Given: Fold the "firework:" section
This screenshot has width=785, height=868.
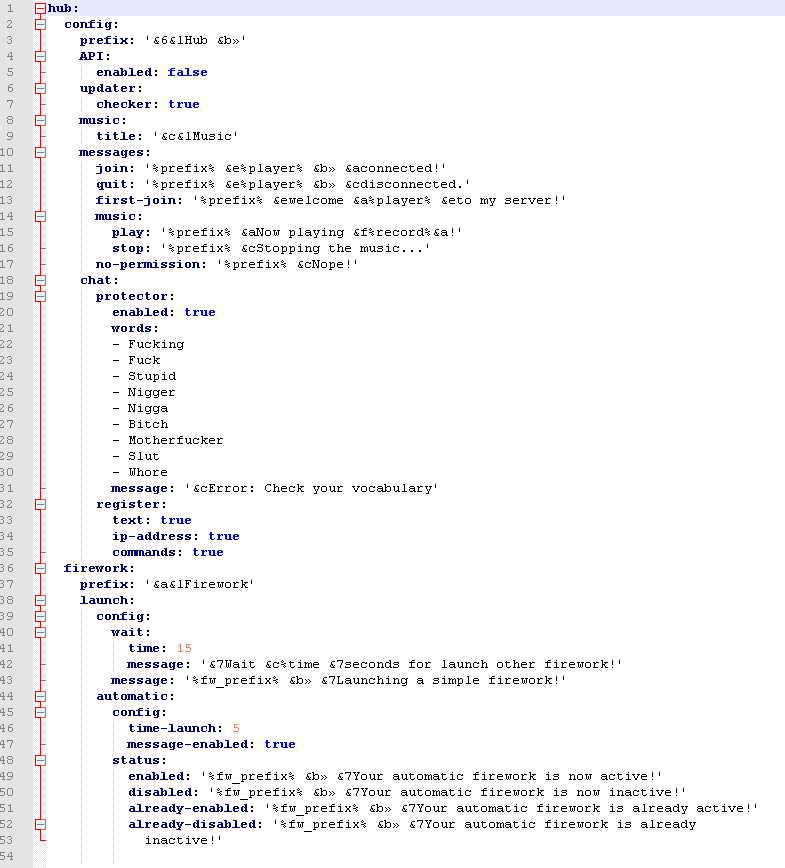Looking at the screenshot, I should (x=40, y=568).
